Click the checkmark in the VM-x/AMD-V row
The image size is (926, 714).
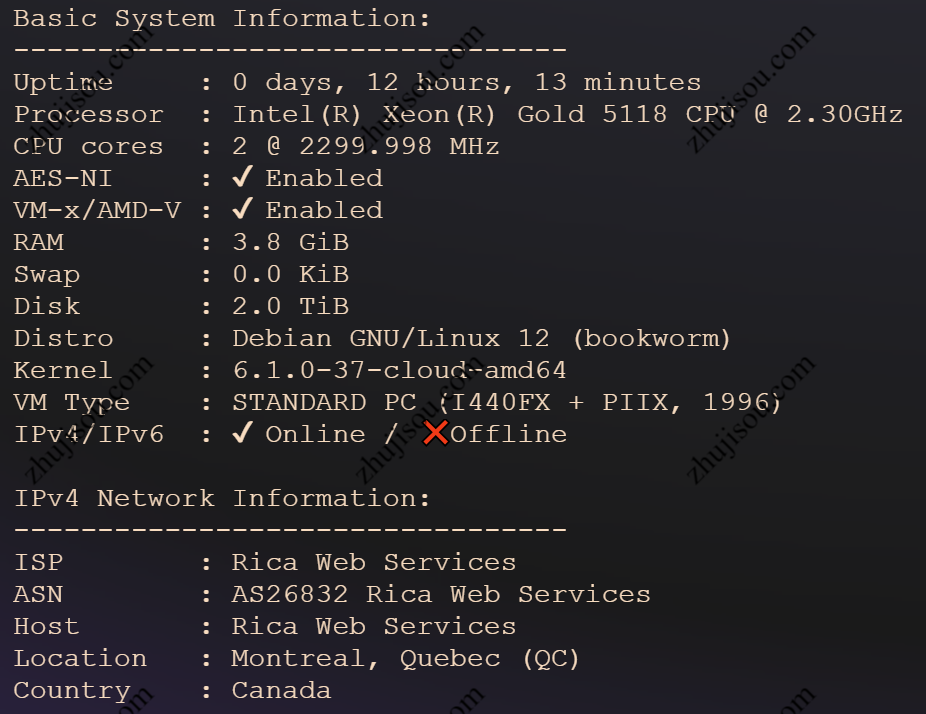(x=243, y=208)
